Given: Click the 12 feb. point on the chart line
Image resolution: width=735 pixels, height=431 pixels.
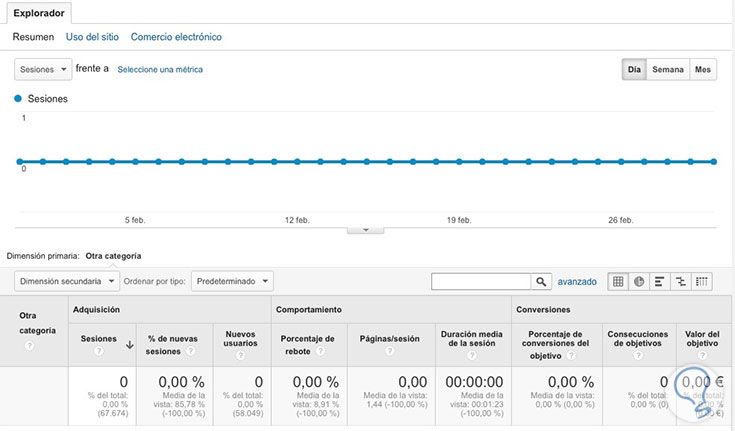Looking at the screenshot, I should click(x=296, y=161).
